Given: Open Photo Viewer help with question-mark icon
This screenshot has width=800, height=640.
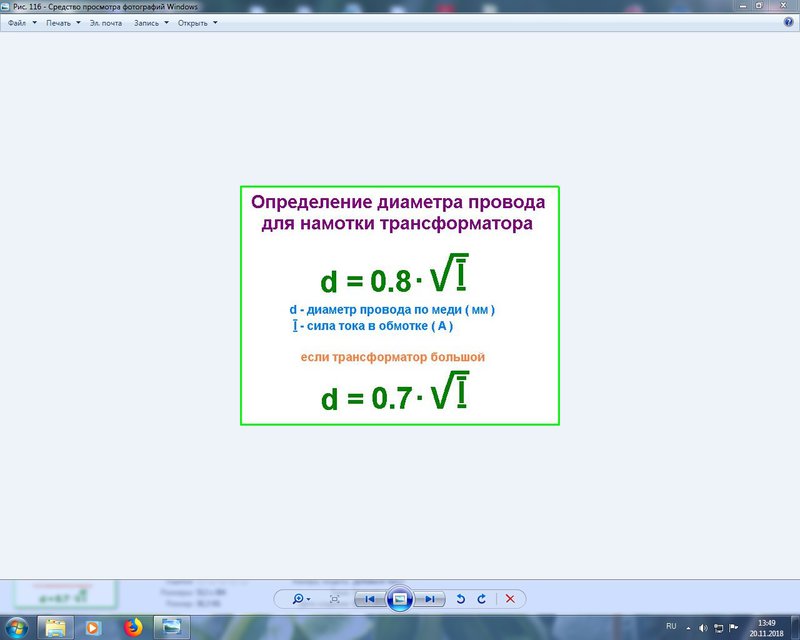Looking at the screenshot, I should point(788,22).
